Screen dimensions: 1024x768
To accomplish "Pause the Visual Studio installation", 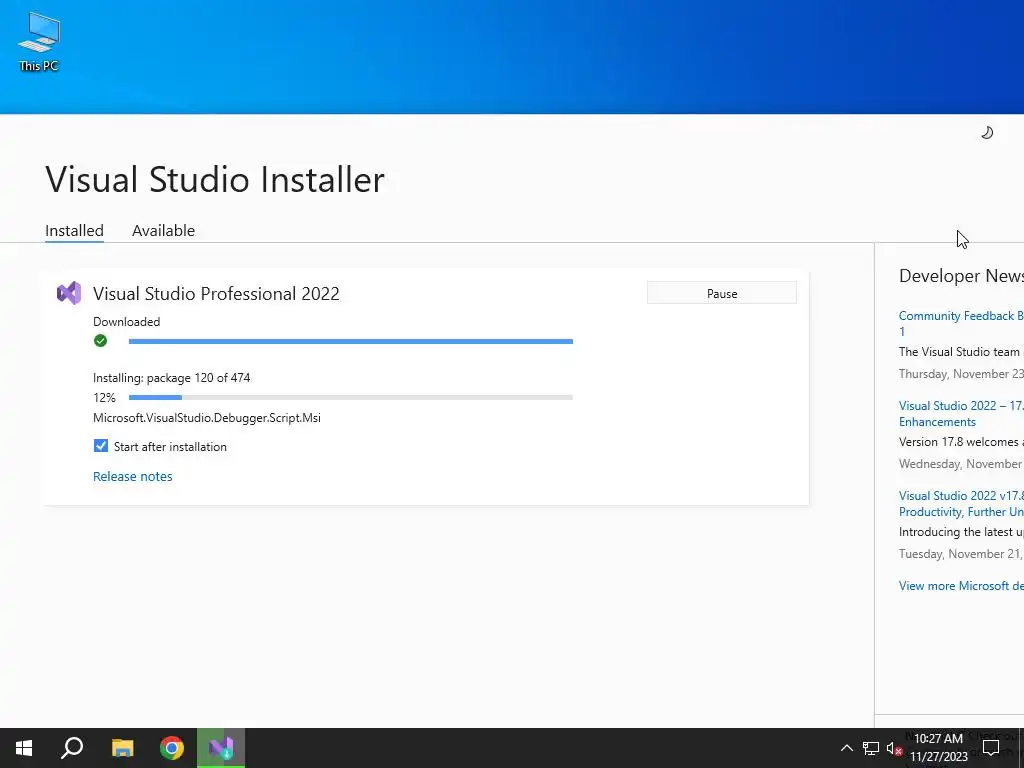I will [x=722, y=293].
